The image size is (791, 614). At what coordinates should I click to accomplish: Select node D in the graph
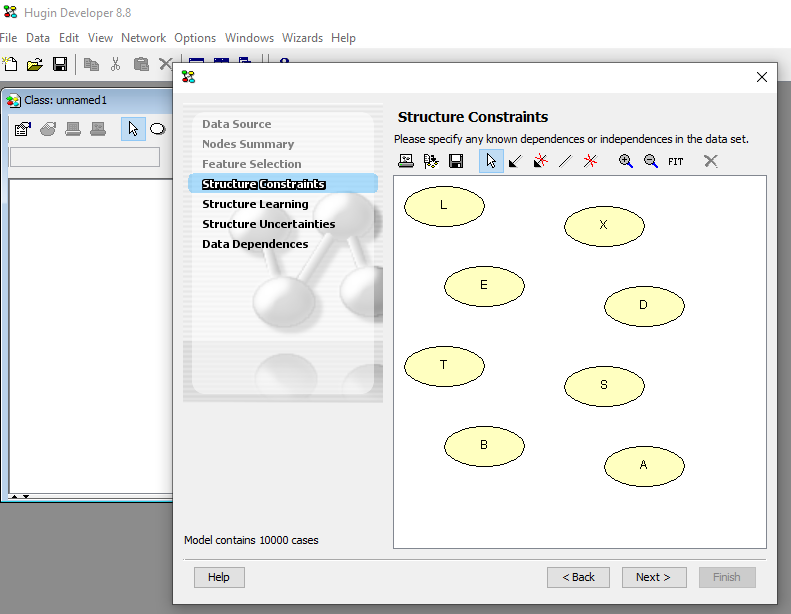click(x=644, y=306)
